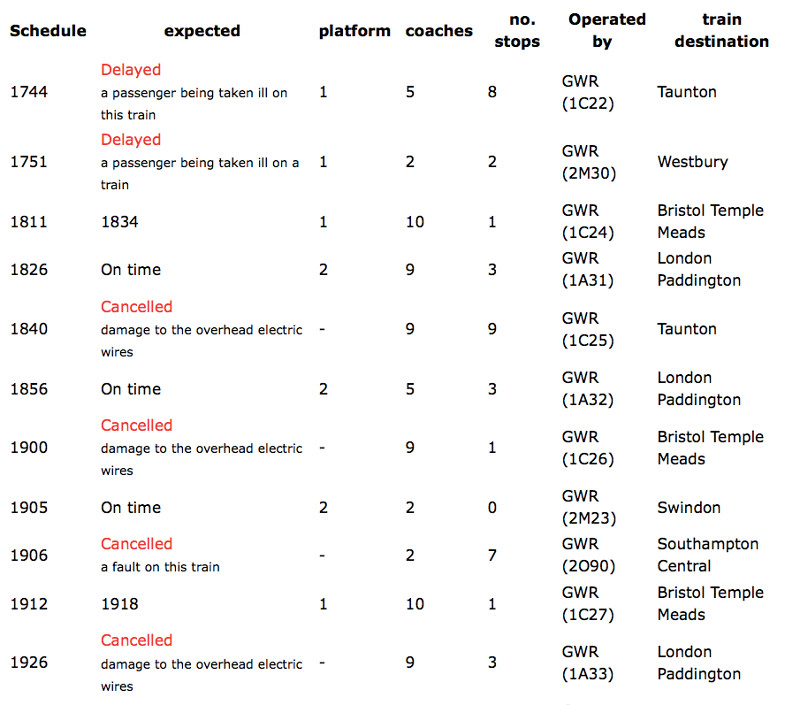Click the GWR (1A33) operator entry
The image size is (800, 705).
(x=588, y=663)
